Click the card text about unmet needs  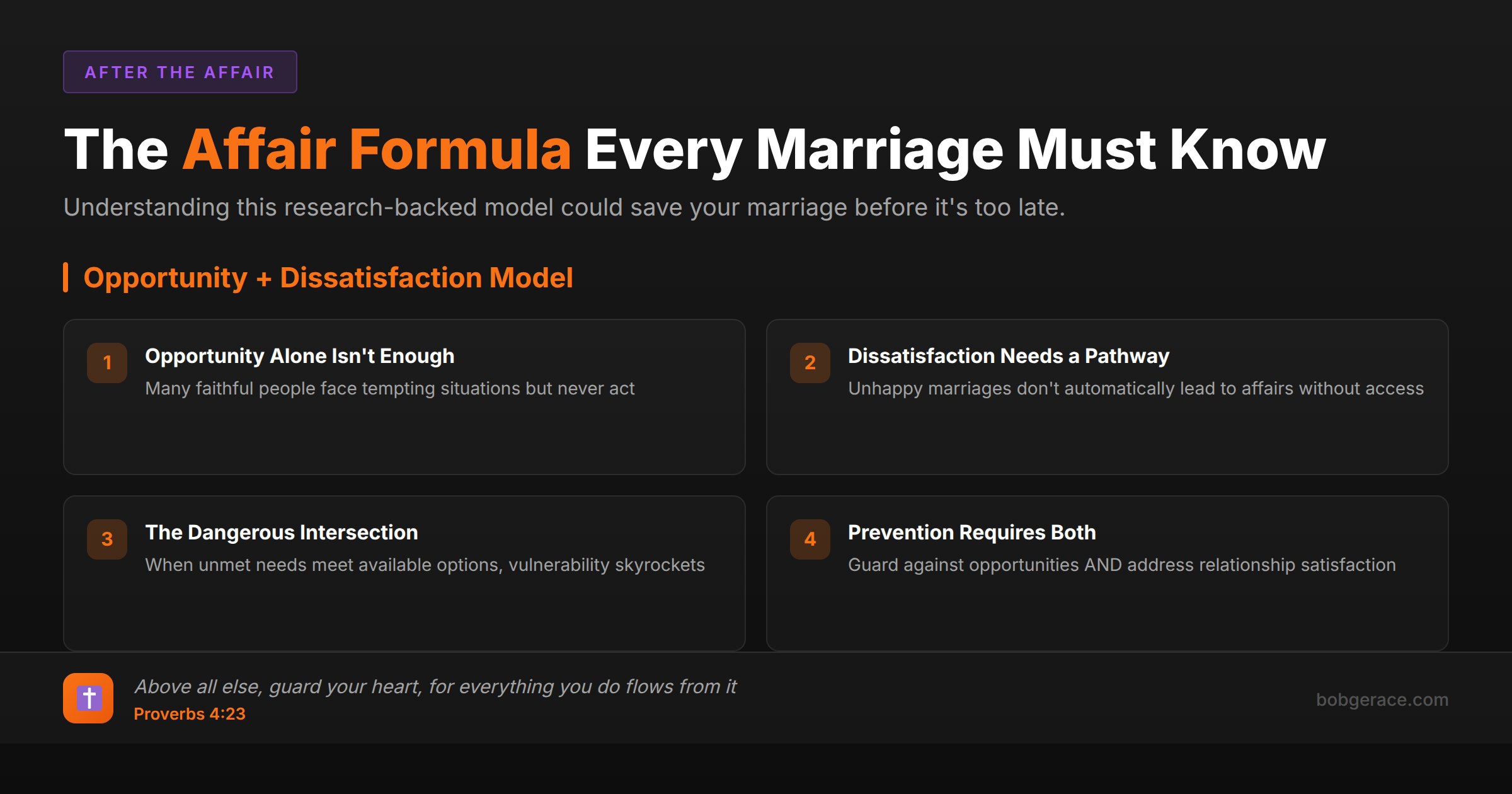tap(425, 565)
